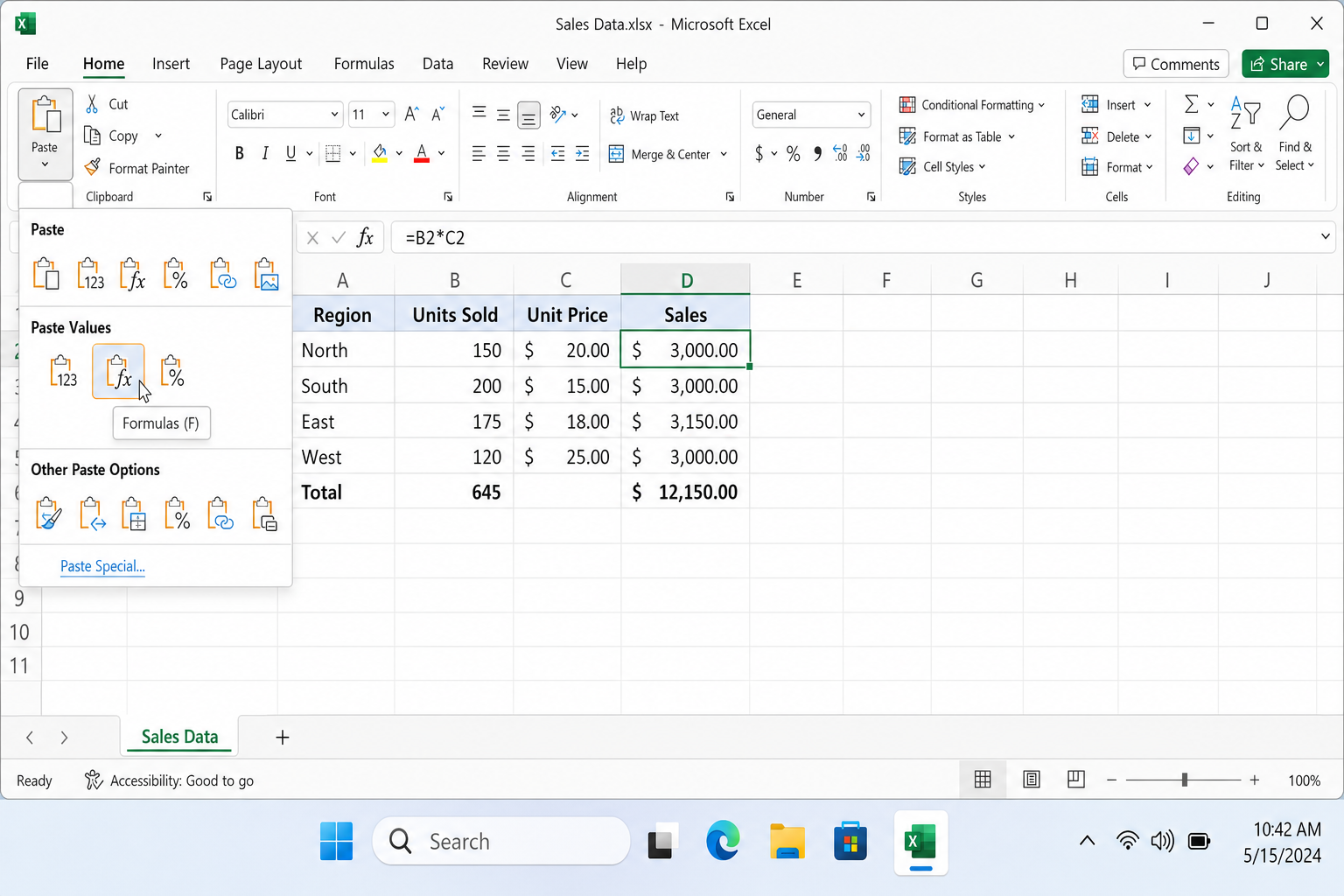Click the zoom slider handle
This screenshot has width=1344, height=896.
point(1185,780)
